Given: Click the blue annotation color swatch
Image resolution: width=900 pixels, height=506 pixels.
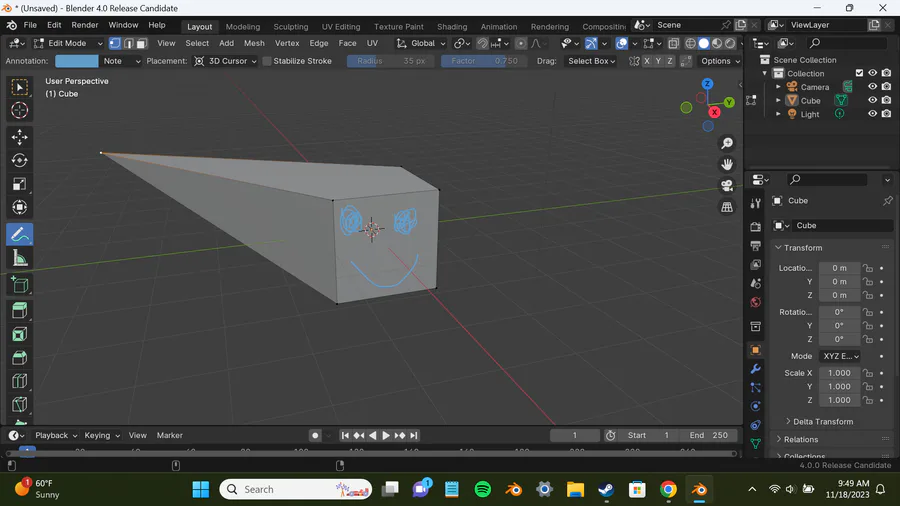Looking at the screenshot, I should 77,61.
